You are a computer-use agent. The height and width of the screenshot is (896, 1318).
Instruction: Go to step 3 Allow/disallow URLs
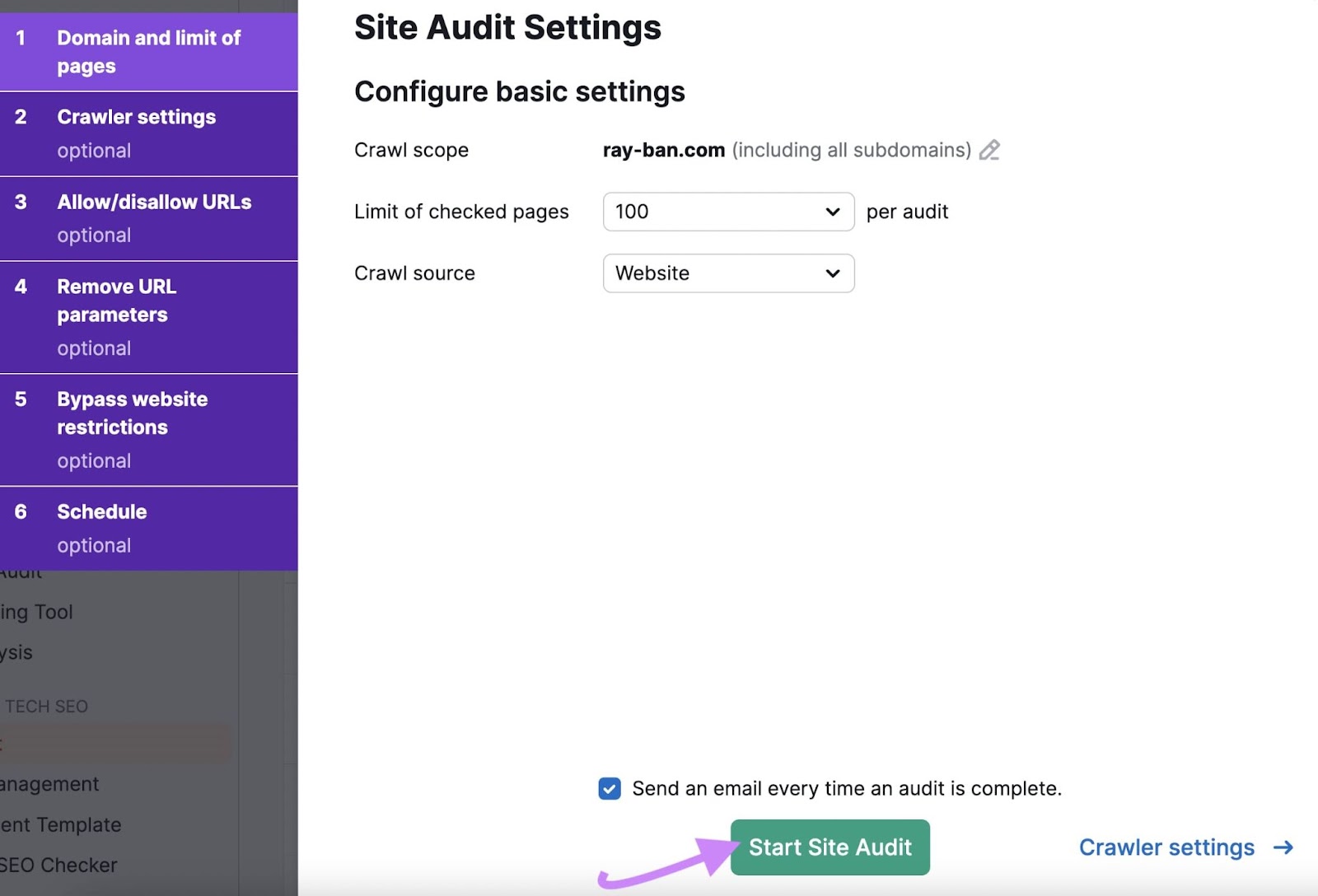click(x=149, y=217)
